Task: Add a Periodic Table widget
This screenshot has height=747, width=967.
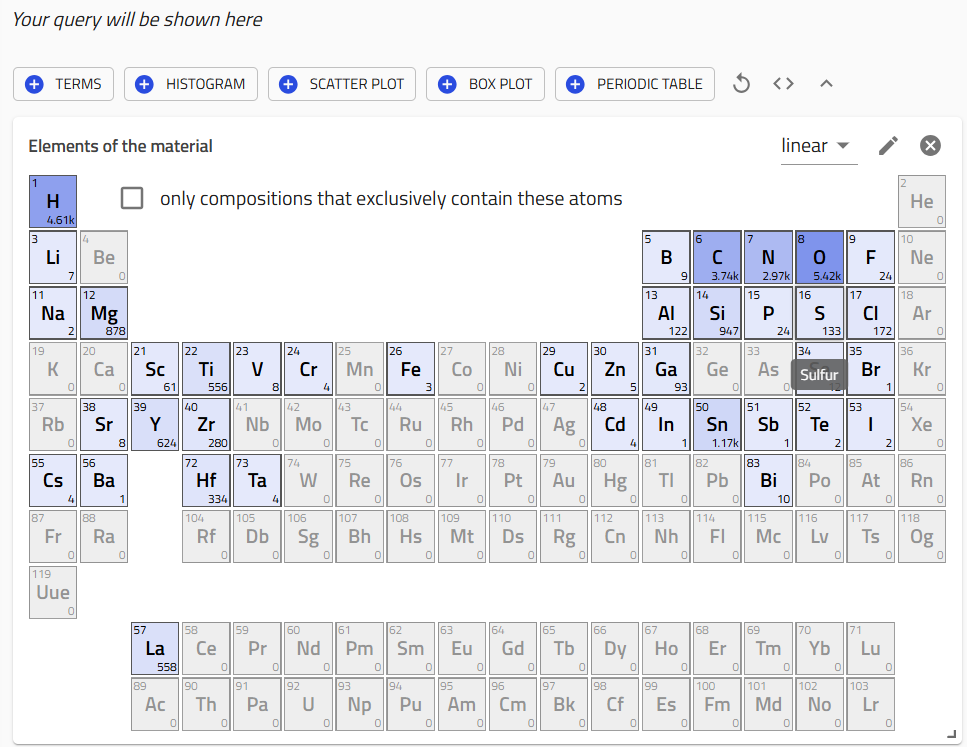Action: (635, 84)
